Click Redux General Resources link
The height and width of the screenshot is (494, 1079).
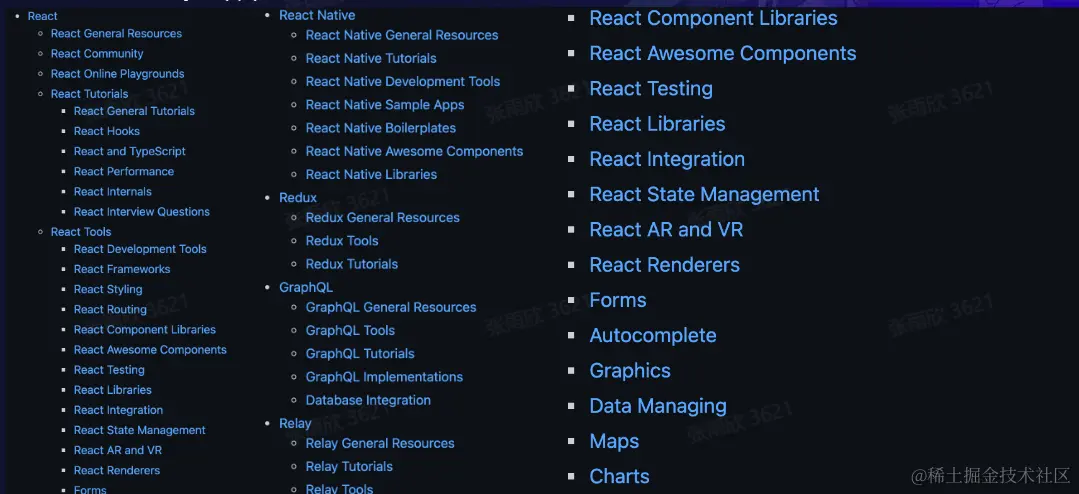pyautogui.click(x=383, y=217)
